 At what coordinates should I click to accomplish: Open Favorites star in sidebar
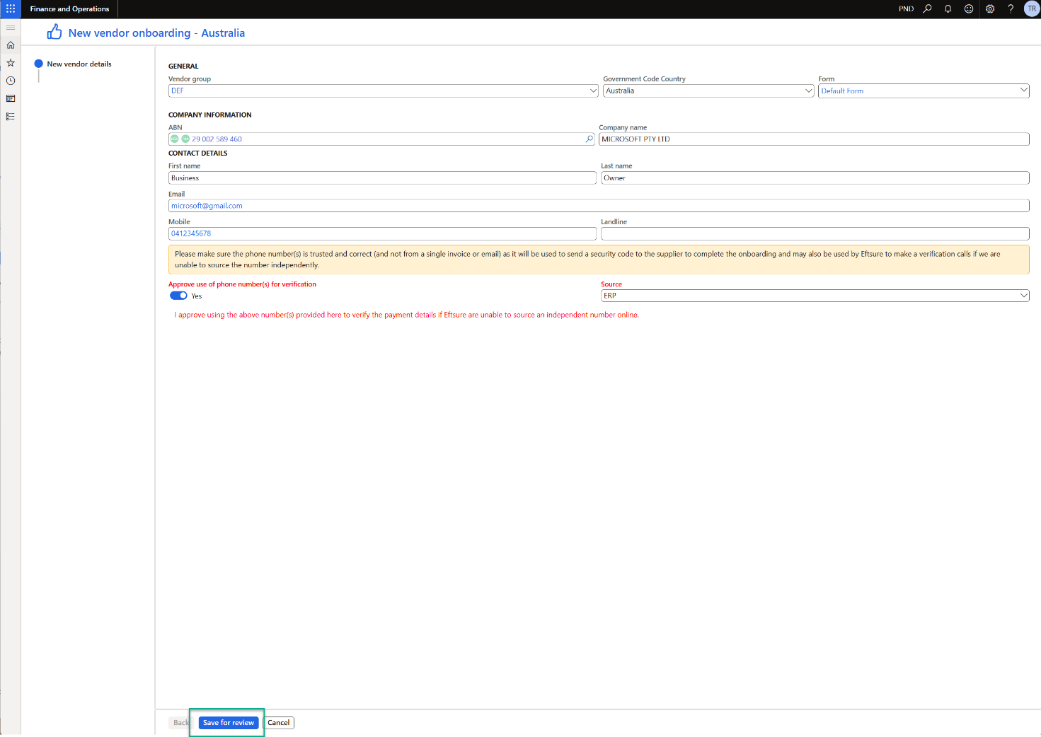pos(11,63)
